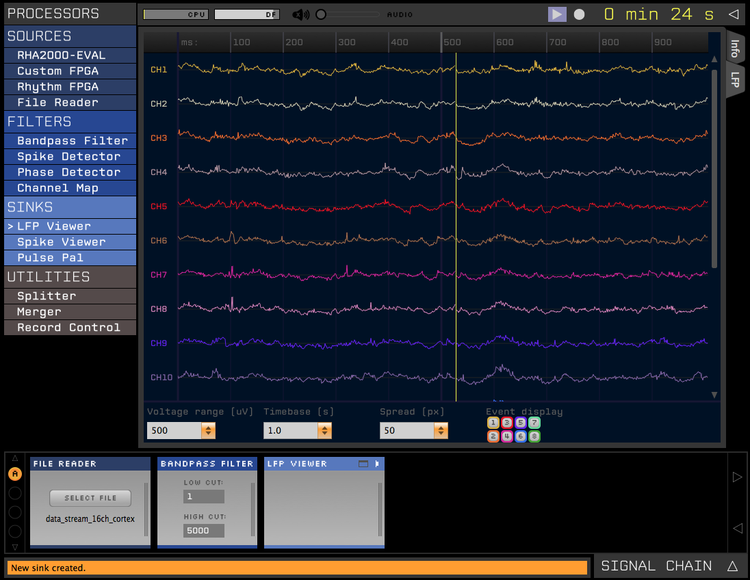This screenshot has height=580, width=750.
Task: Click the left arrow in signal chain
Action: tap(737, 528)
